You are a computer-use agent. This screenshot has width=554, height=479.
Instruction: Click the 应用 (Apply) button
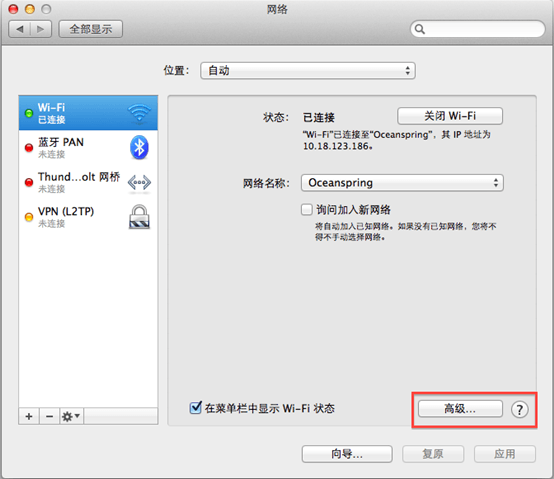point(505,454)
